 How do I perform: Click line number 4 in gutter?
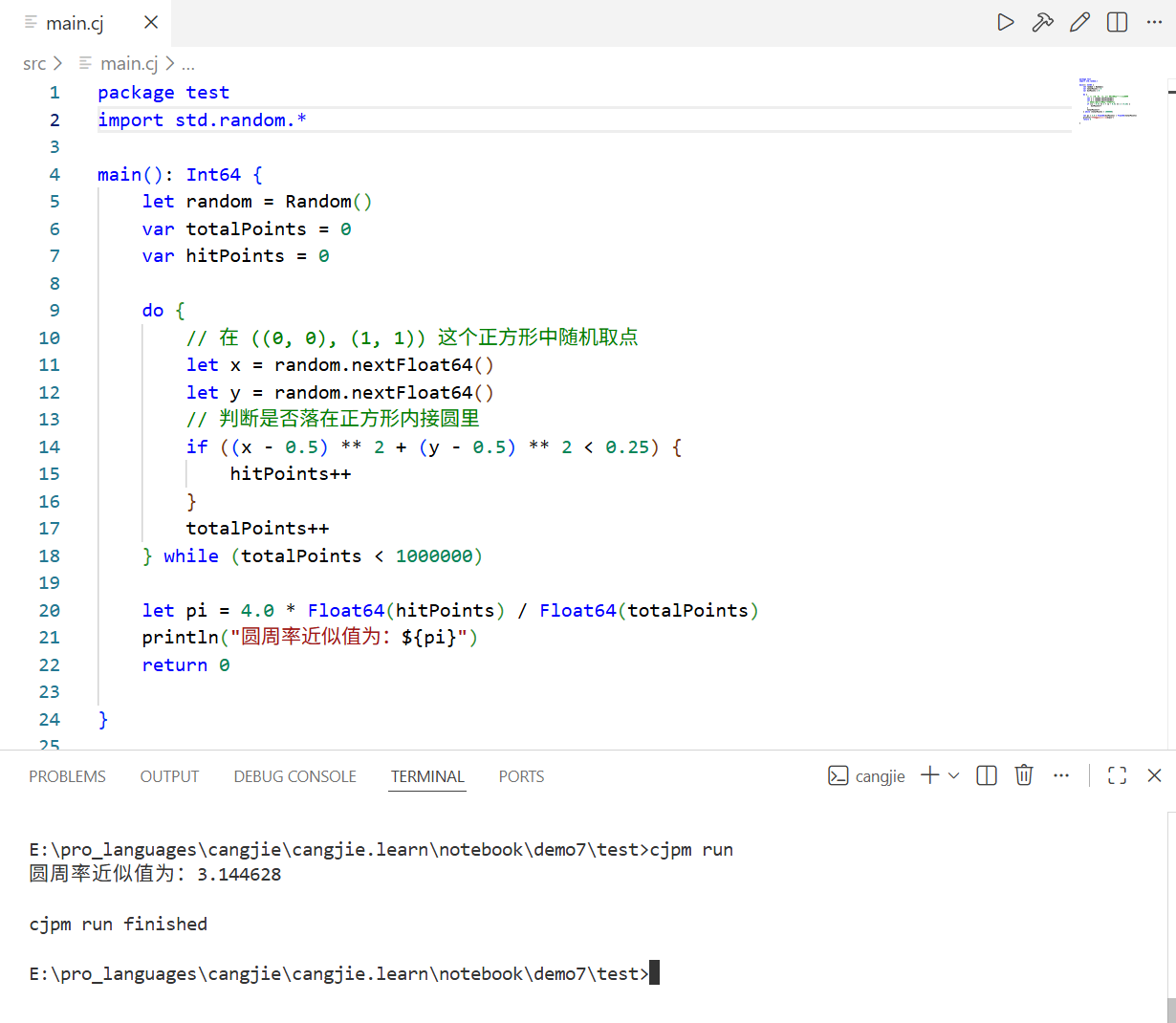[54, 174]
